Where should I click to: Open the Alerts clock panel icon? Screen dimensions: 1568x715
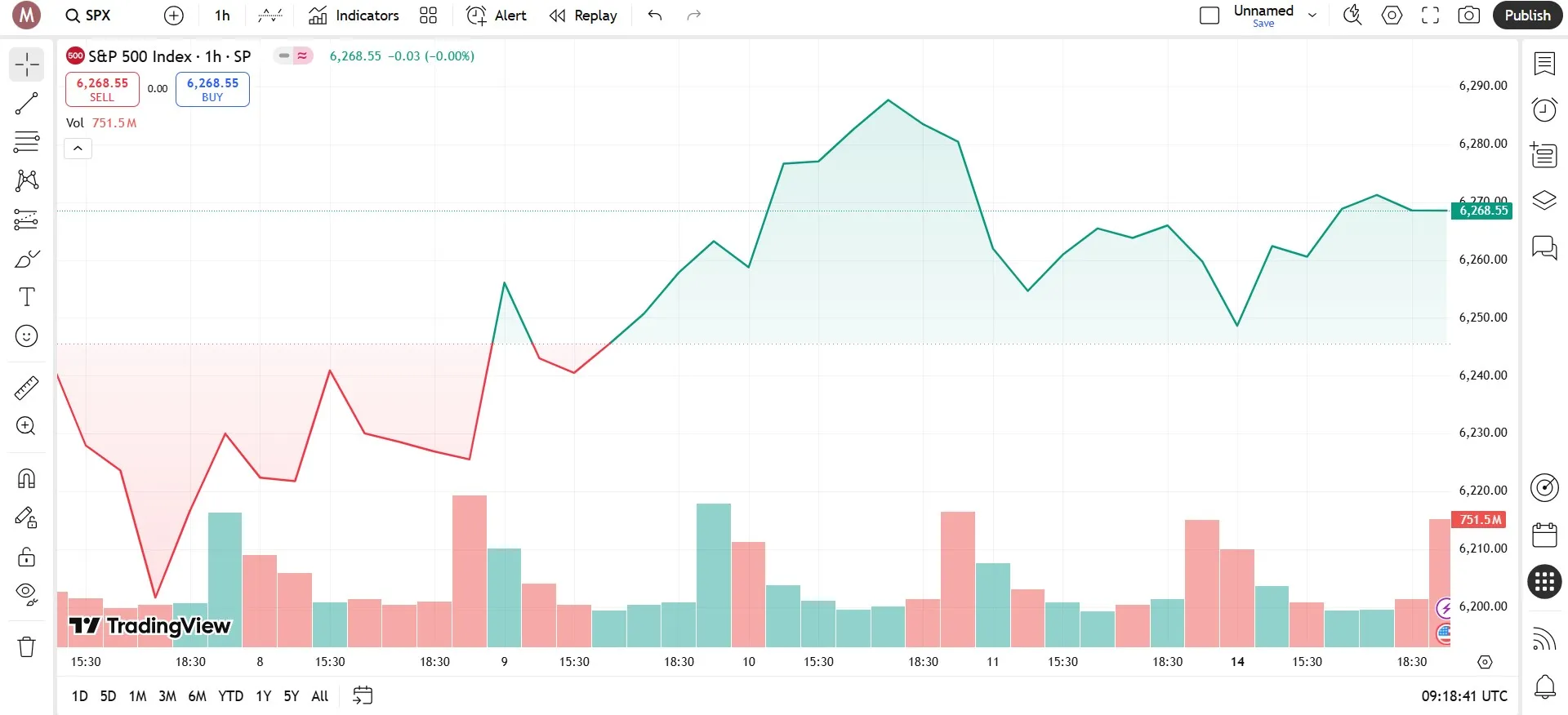click(x=1543, y=109)
